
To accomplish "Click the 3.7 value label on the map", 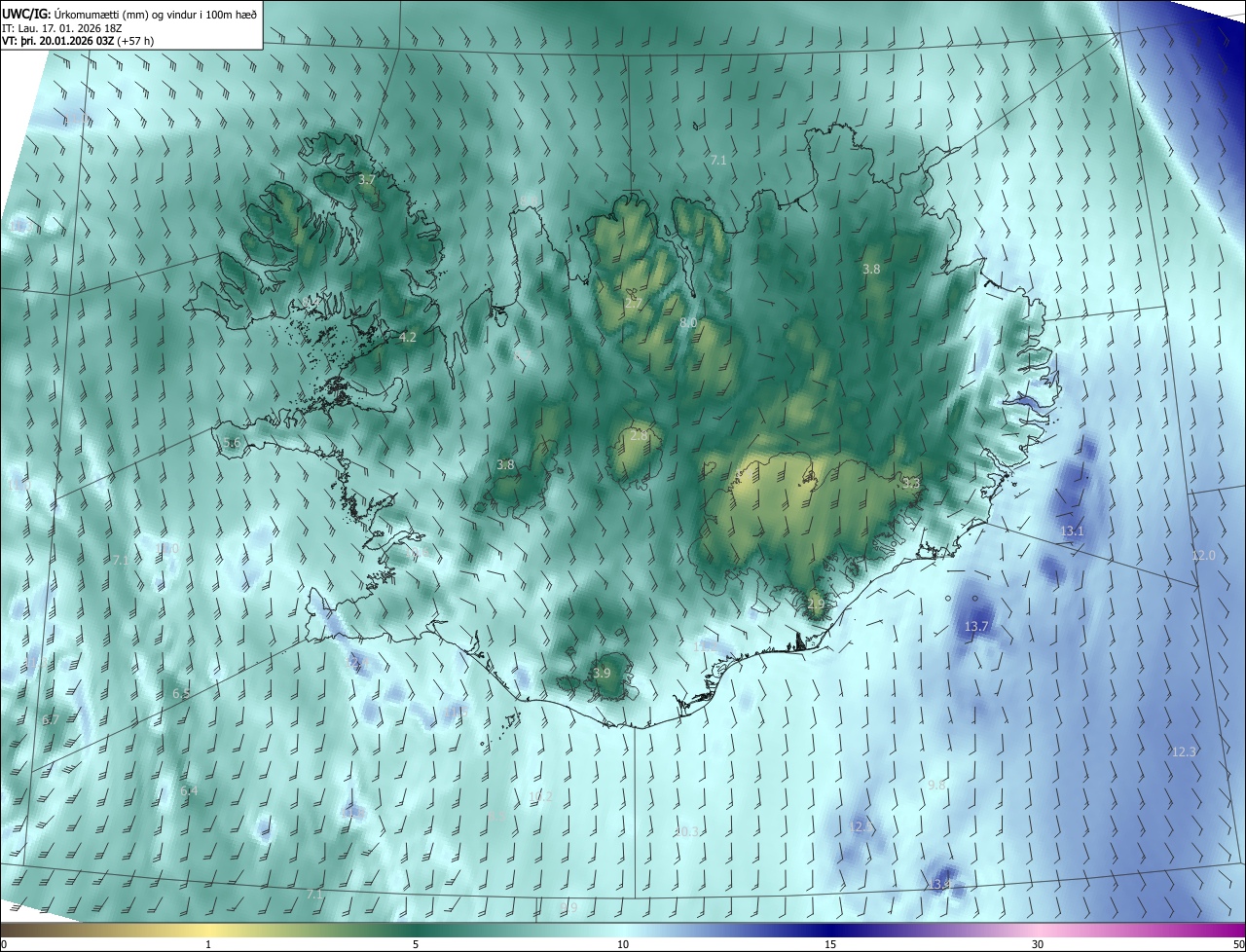I will (x=367, y=180).
